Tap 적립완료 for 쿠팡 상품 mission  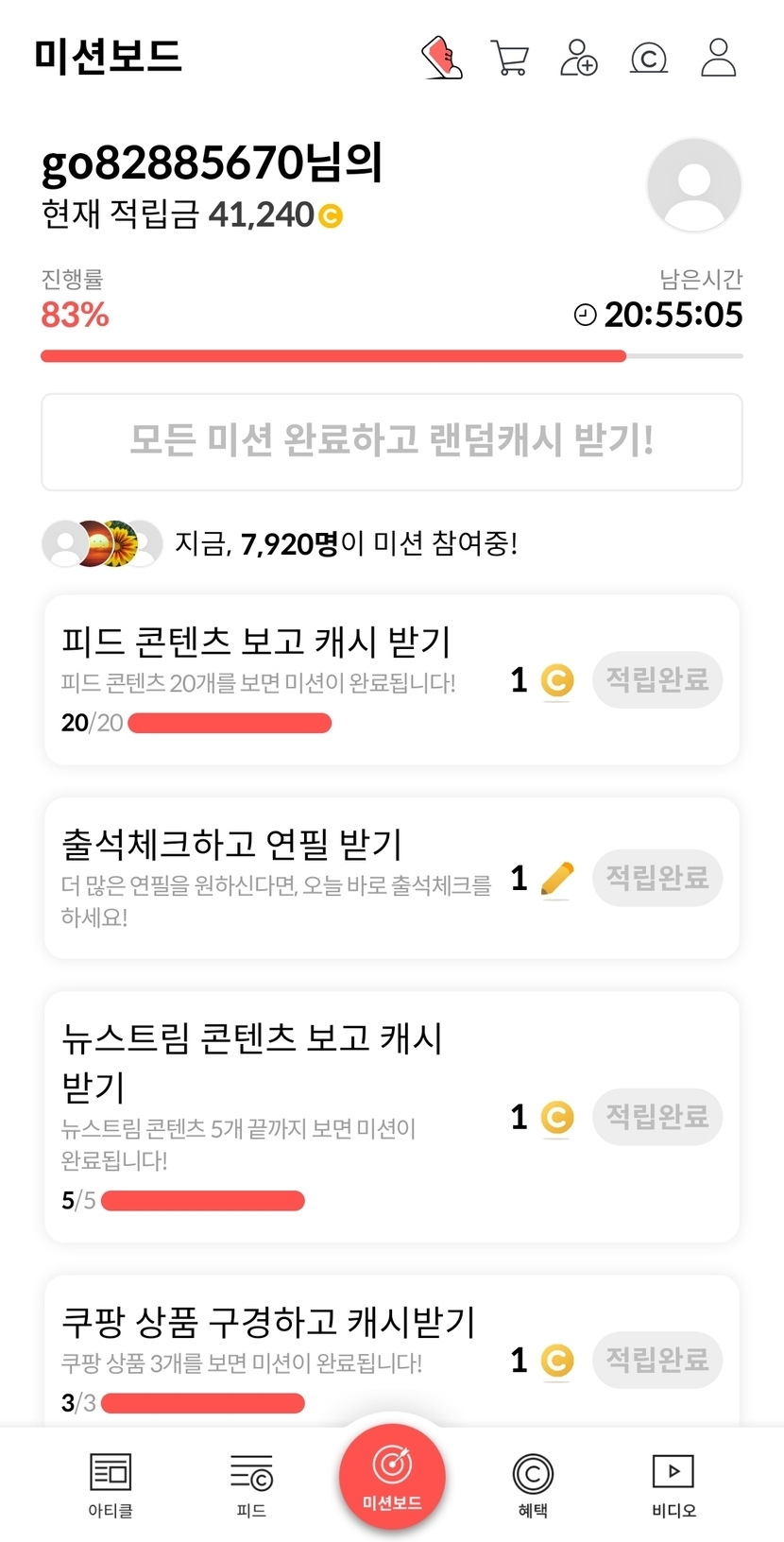tap(656, 1360)
